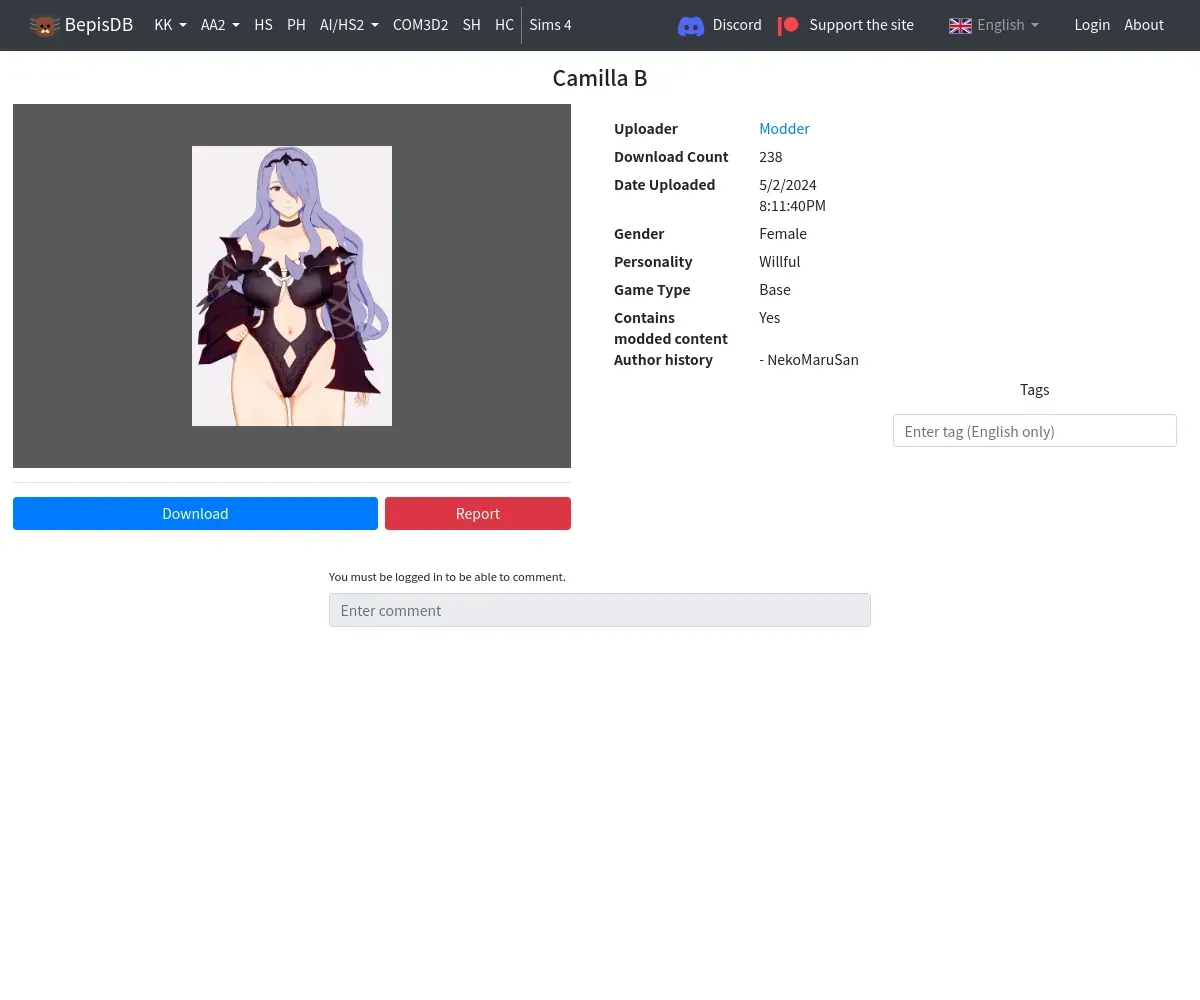The width and height of the screenshot is (1200, 1000).
Task: Click the Modder uploader link
Action: 784,128
